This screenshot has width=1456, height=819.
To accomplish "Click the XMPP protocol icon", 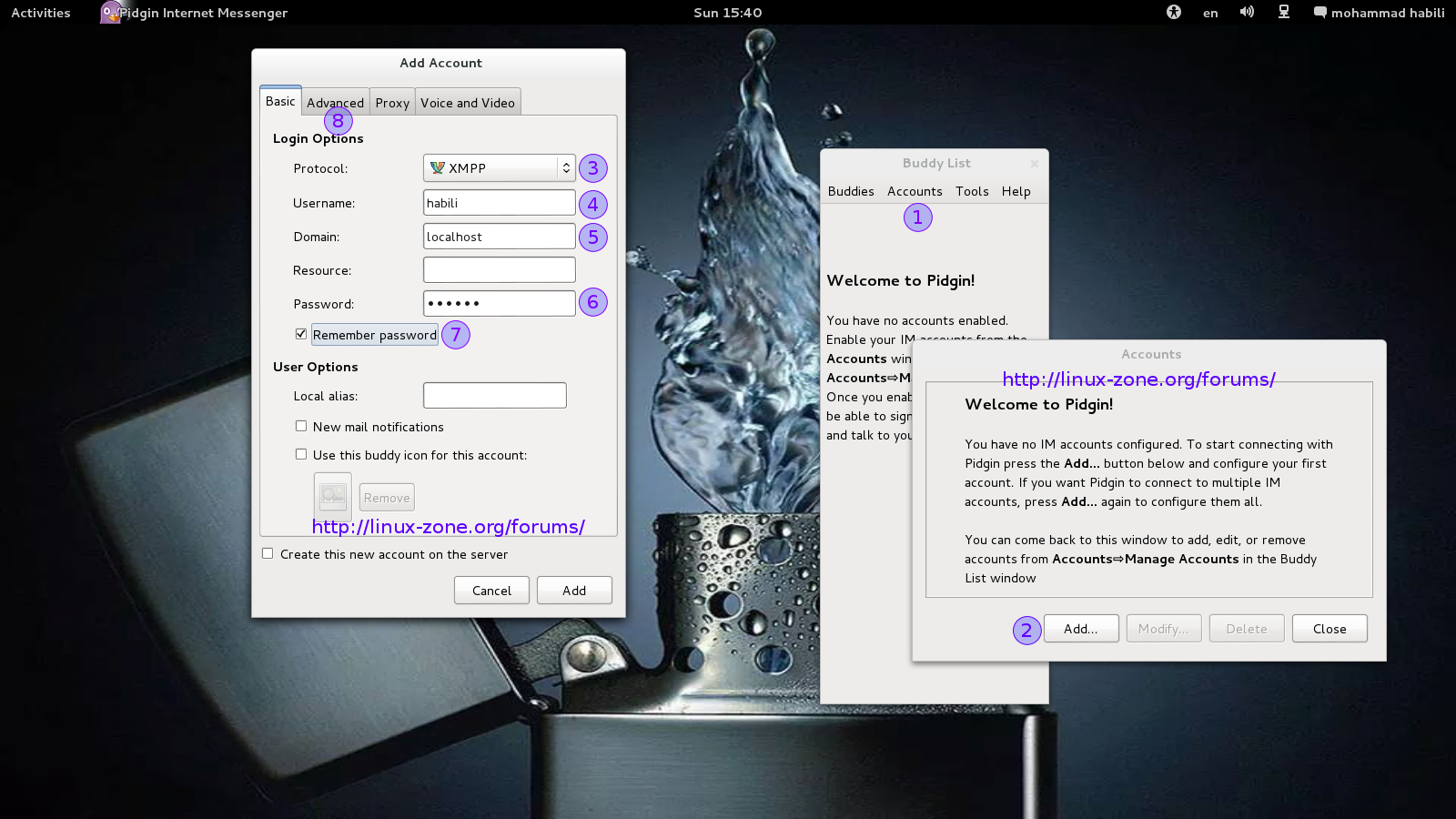I will (x=438, y=168).
